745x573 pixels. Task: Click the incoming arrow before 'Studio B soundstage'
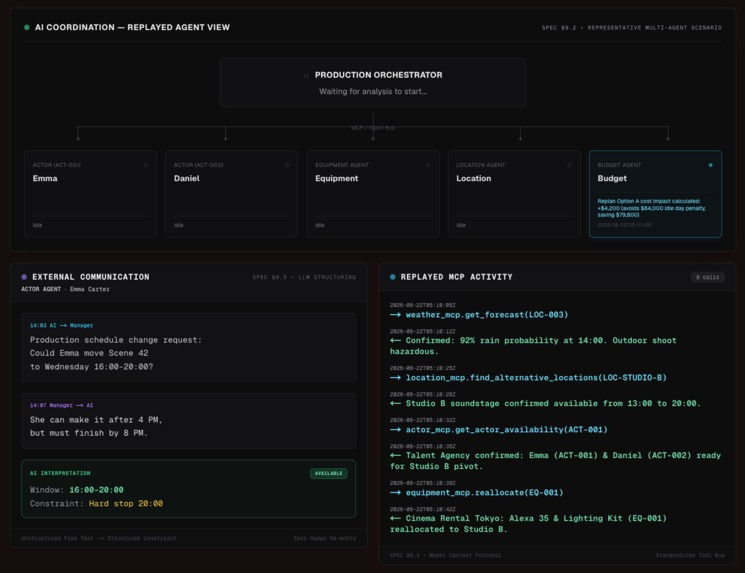pyautogui.click(x=395, y=403)
